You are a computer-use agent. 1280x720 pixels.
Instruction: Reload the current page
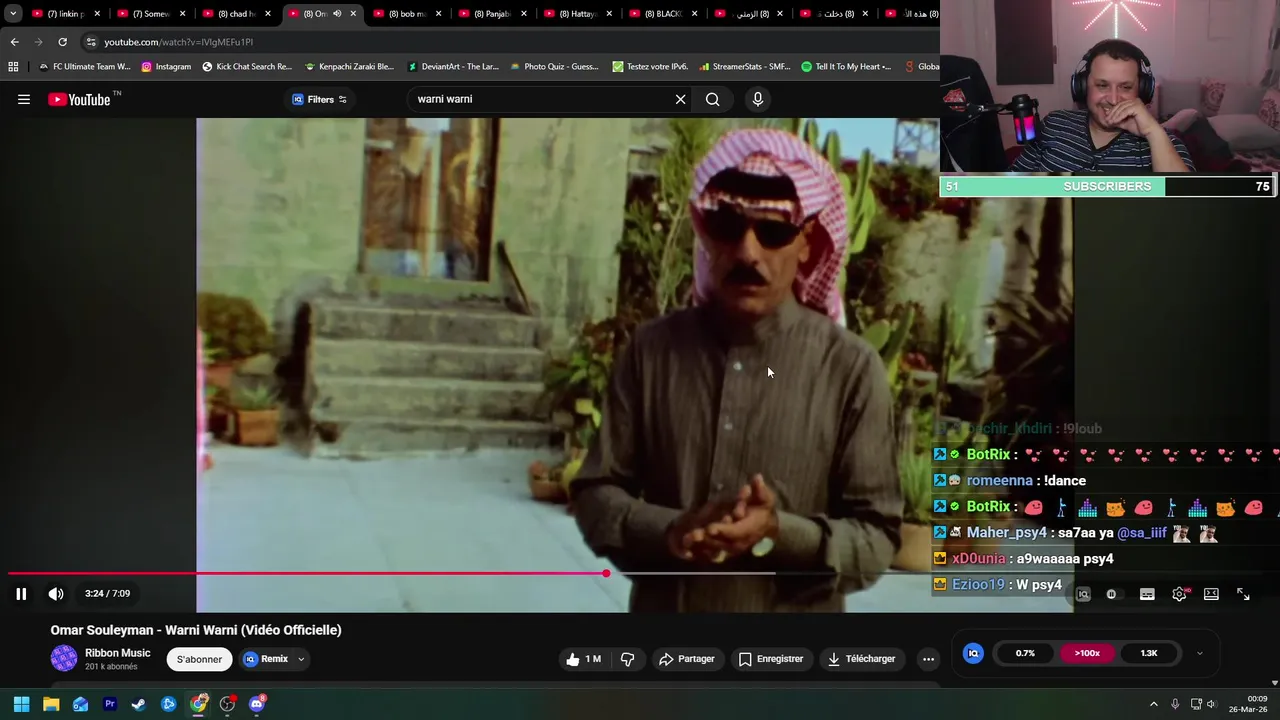point(62,42)
